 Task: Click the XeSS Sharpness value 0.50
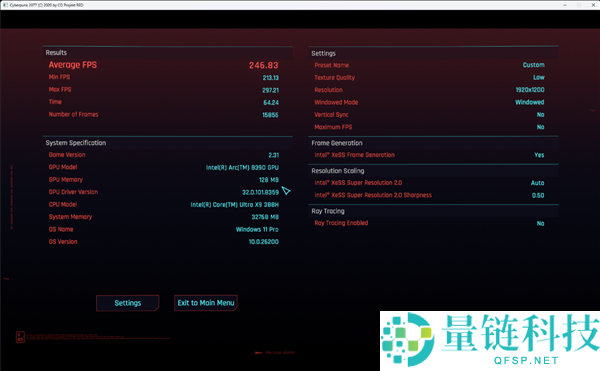click(x=538, y=195)
